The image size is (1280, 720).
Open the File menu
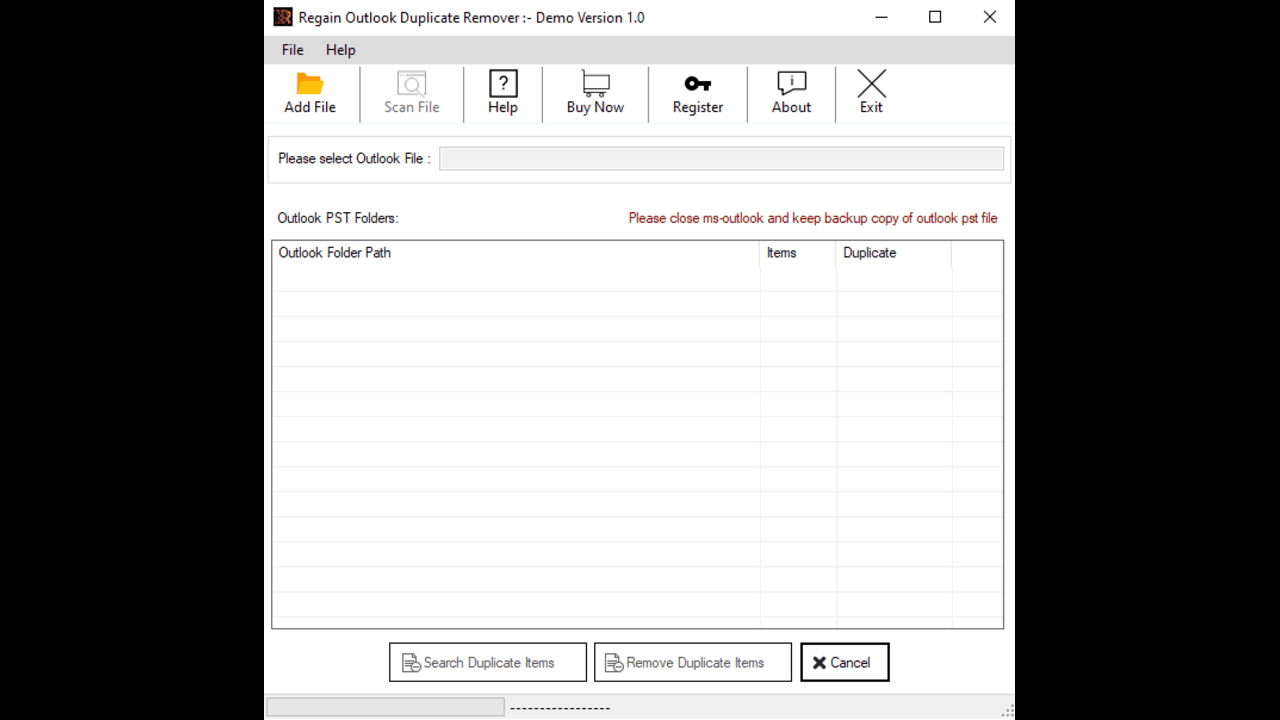pos(293,50)
